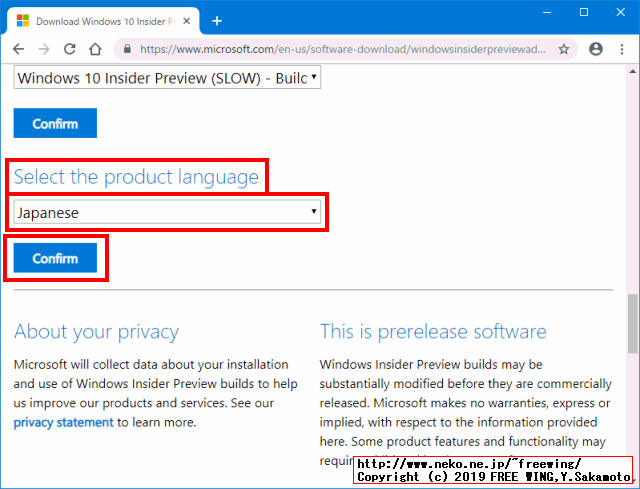640x489 pixels.
Task: Open the user profile avatar icon
Action: pyautogui.click(x=596, y=49)
